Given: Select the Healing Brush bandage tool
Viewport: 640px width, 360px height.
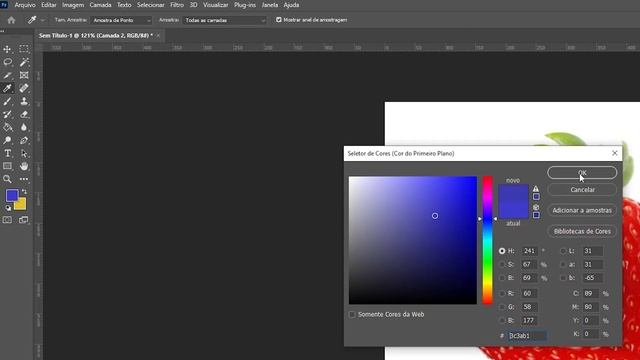Looking at the screenshot, I should tap(24, 88).
